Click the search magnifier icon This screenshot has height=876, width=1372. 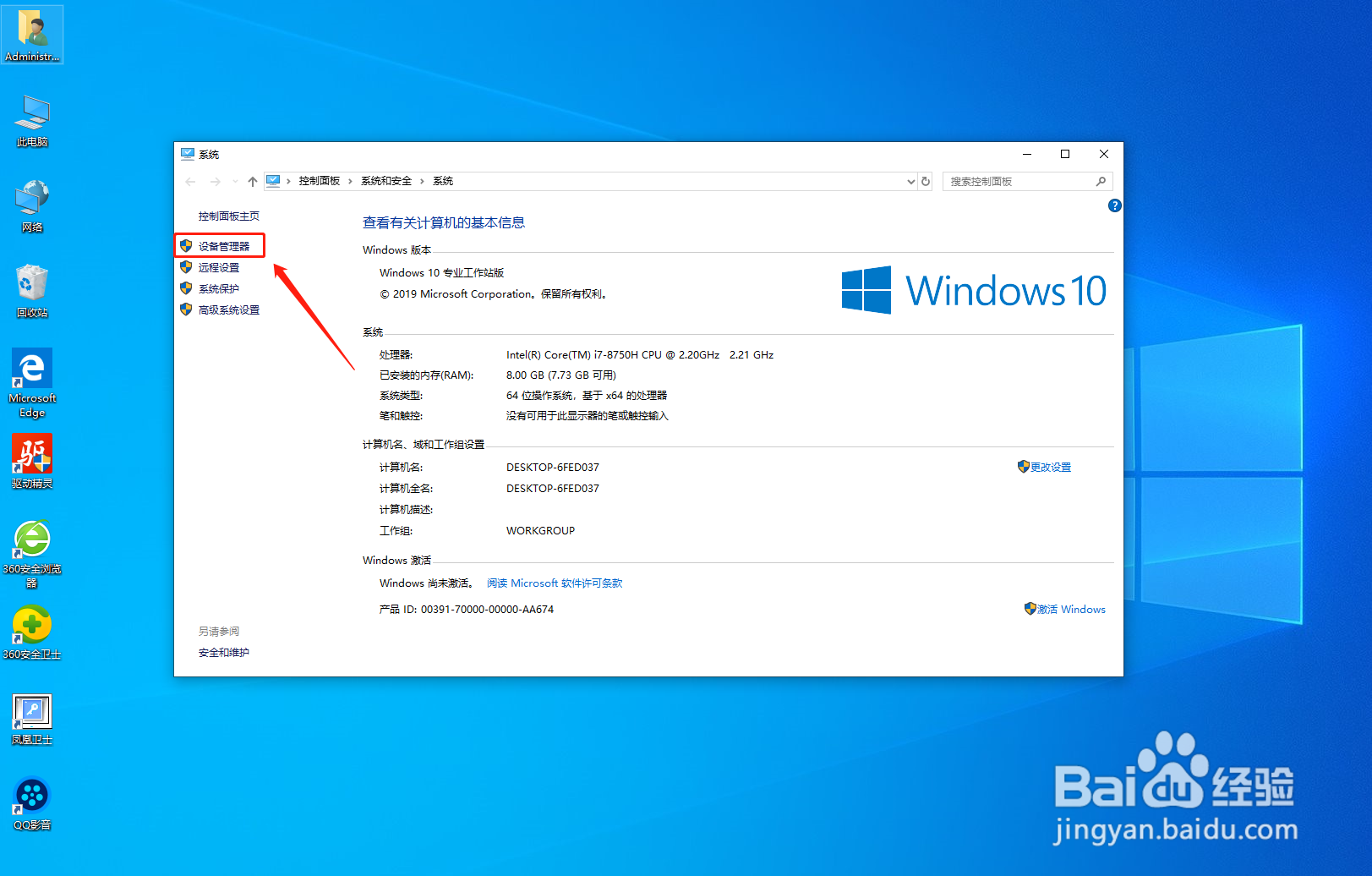click(x=1101, y=181)
